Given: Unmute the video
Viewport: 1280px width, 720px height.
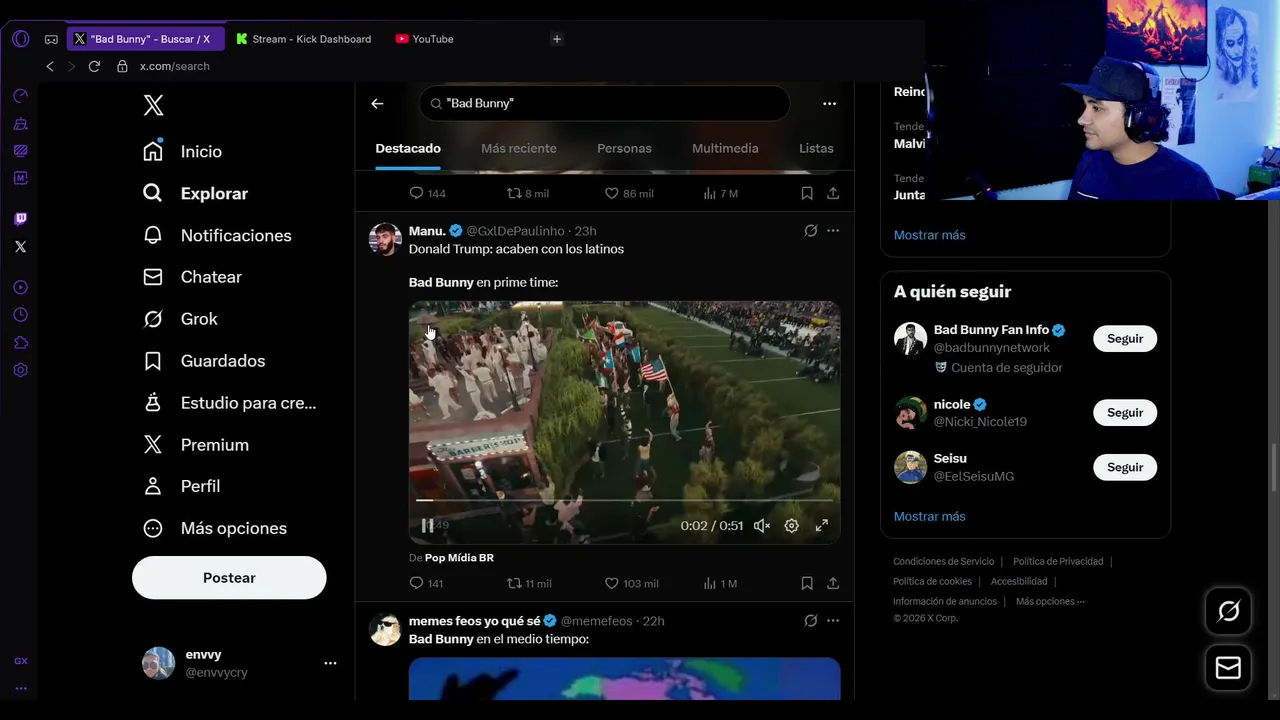Looking at the screenshot, I should (x=762, y=525).
